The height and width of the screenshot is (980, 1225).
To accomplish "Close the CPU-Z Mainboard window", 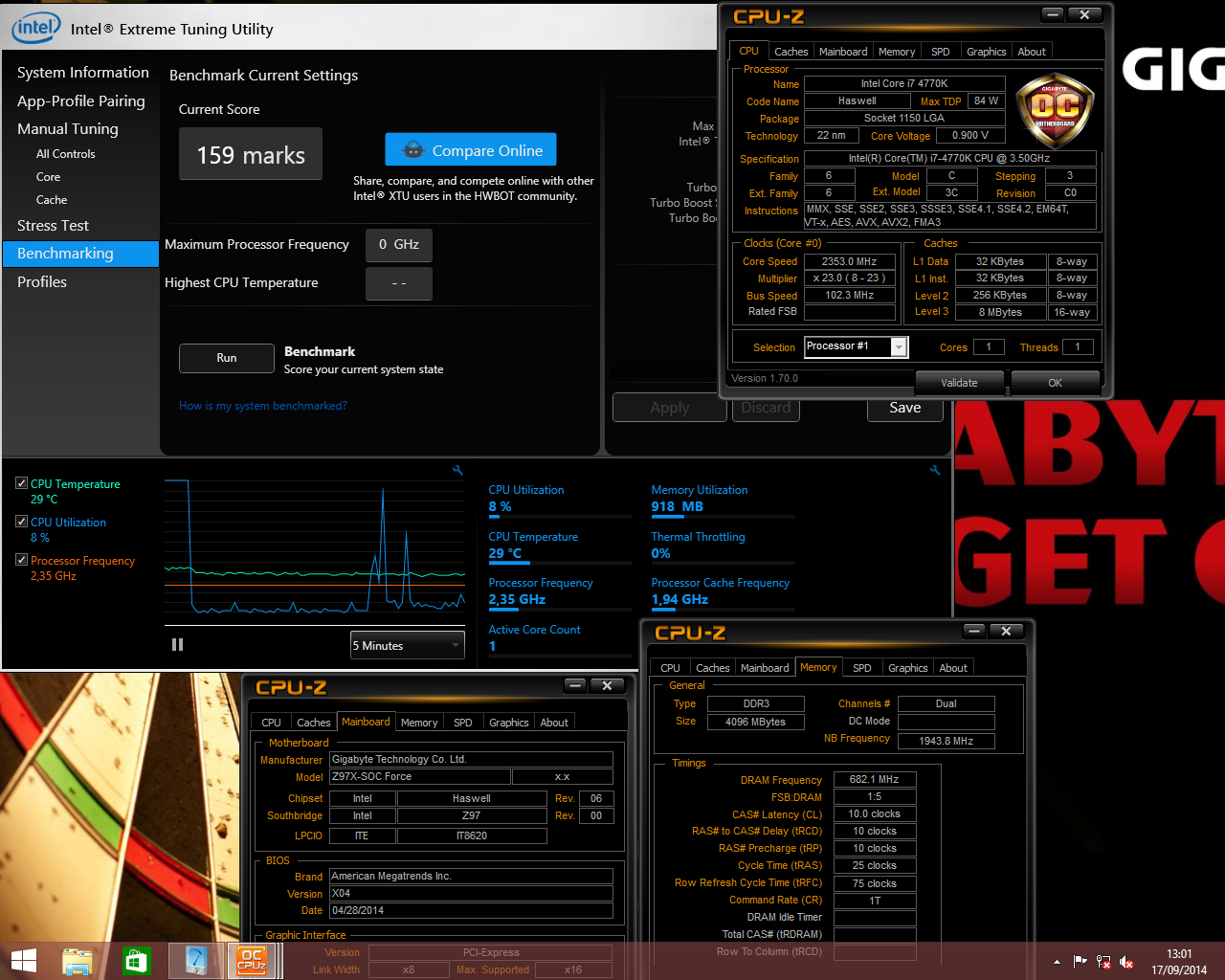I will [x=607, y=685].
